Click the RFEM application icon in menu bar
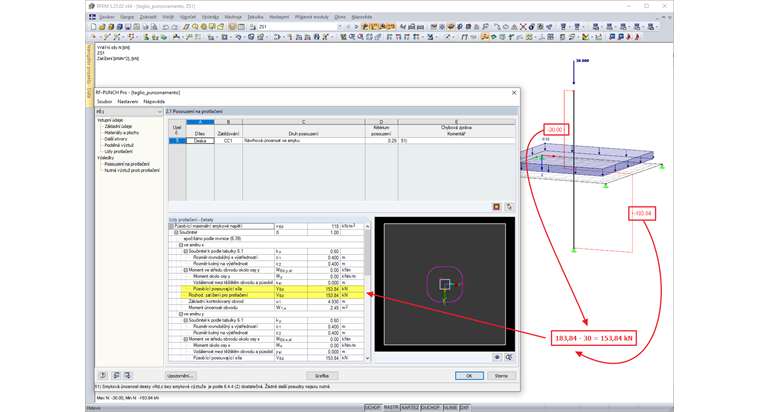 (x=92, y=17)
